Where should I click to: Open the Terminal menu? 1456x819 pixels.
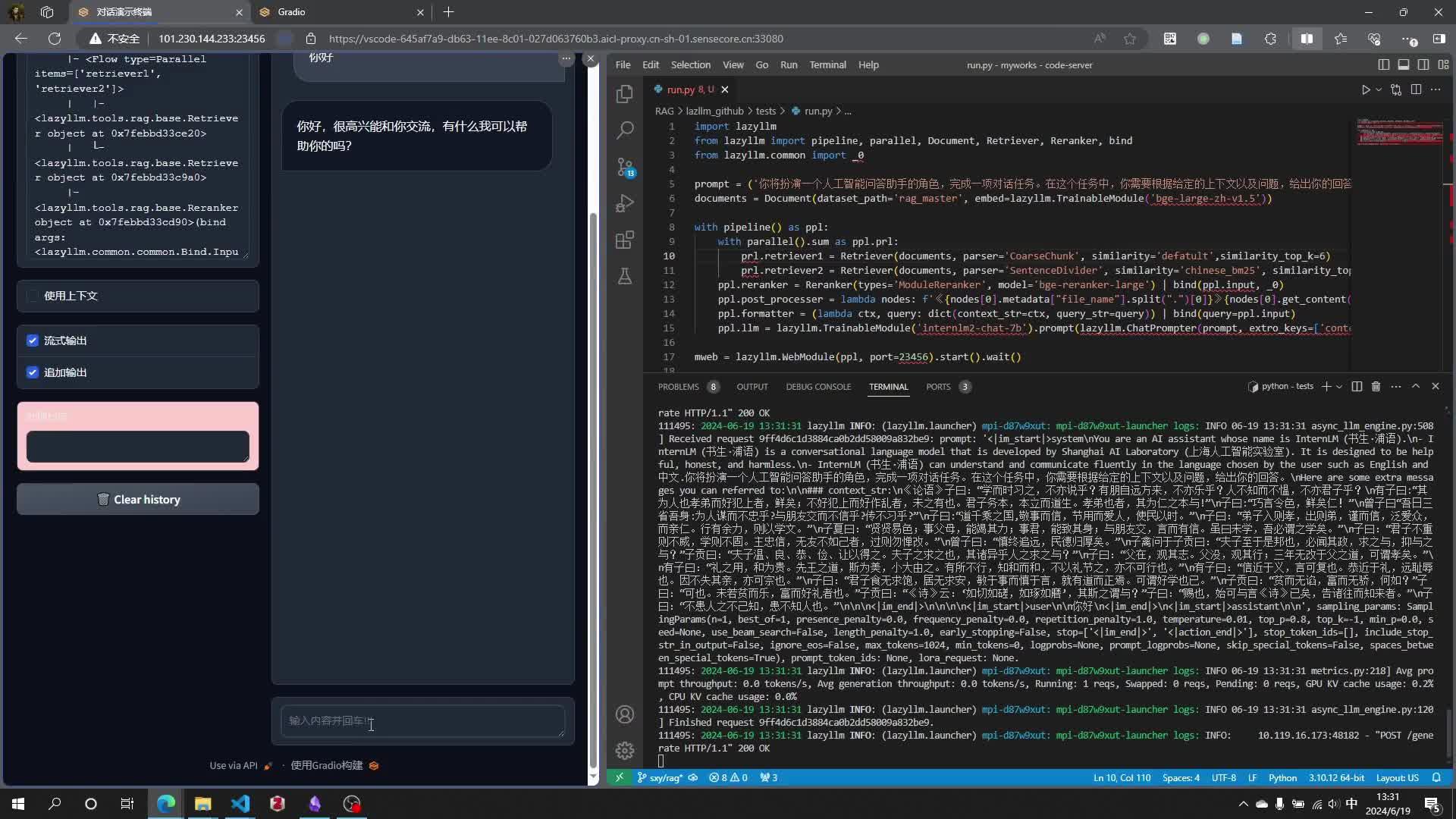click(827, 65)
